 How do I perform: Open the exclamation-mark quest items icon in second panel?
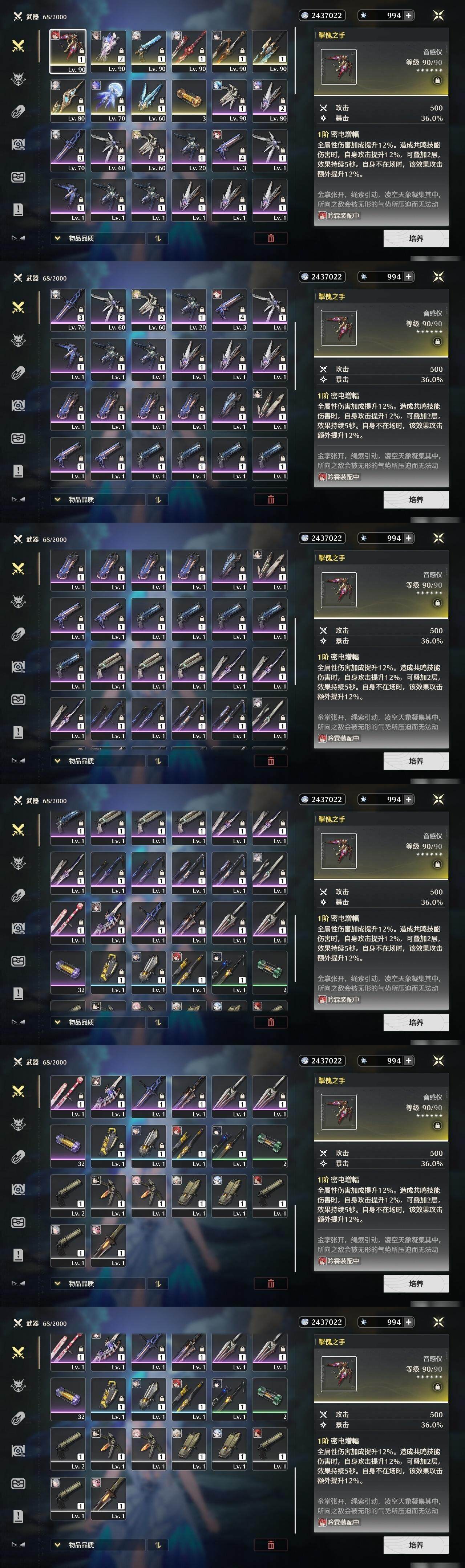(18, 471)
